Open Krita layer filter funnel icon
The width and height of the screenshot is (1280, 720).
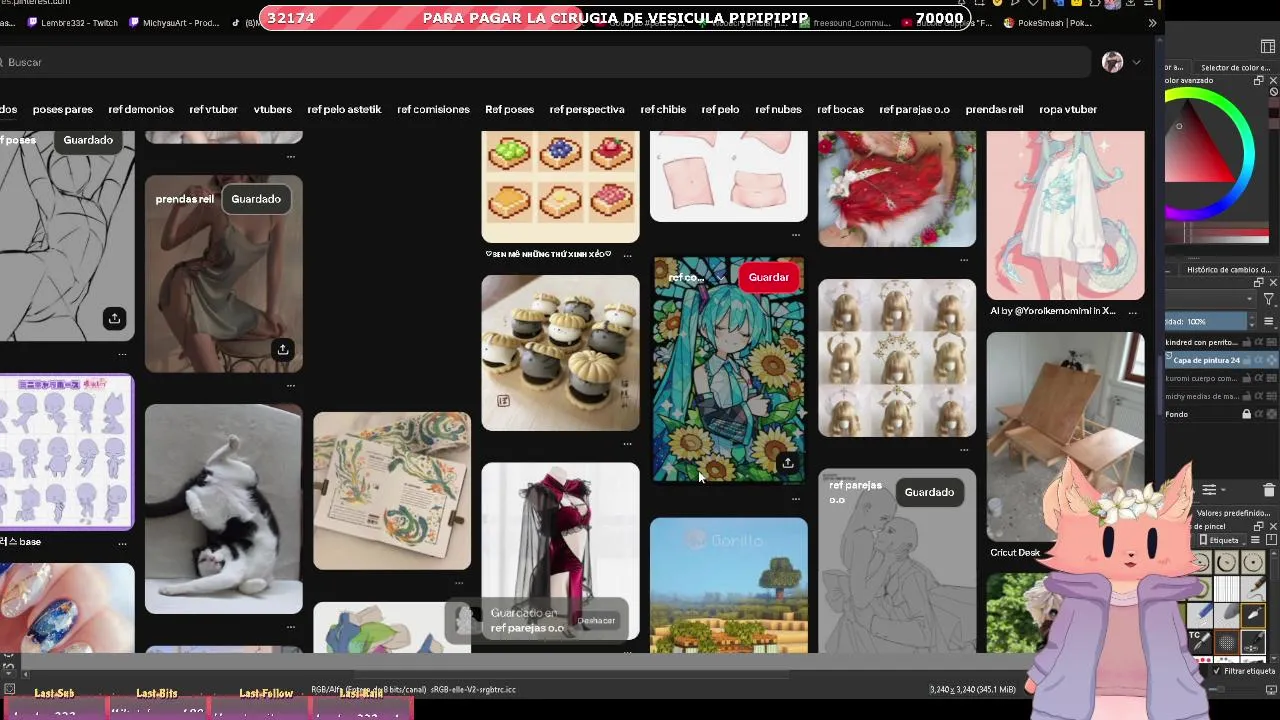point(1269,299)
